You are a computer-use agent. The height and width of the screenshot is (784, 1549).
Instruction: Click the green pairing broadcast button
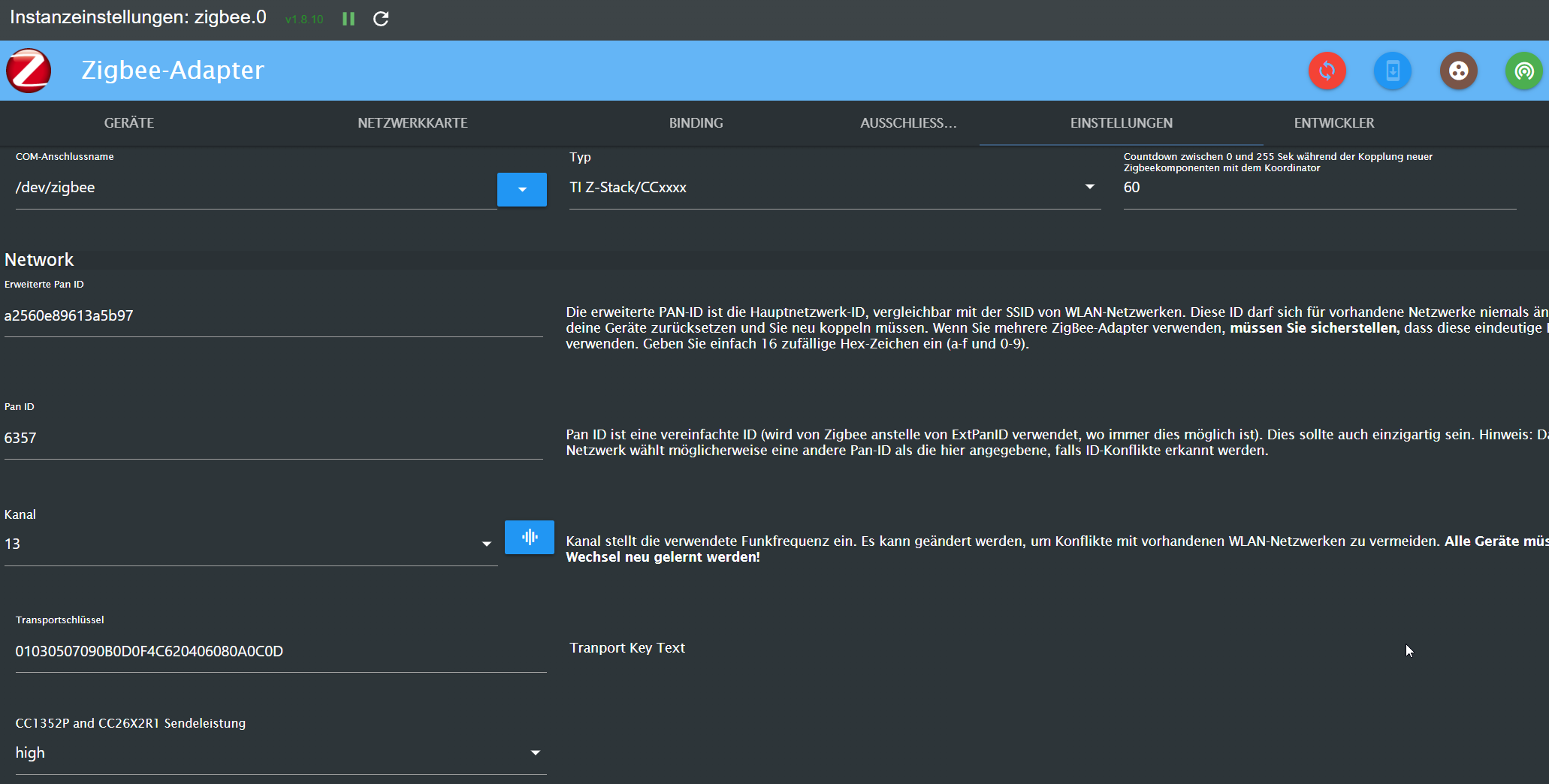(x=1524, y=71)
